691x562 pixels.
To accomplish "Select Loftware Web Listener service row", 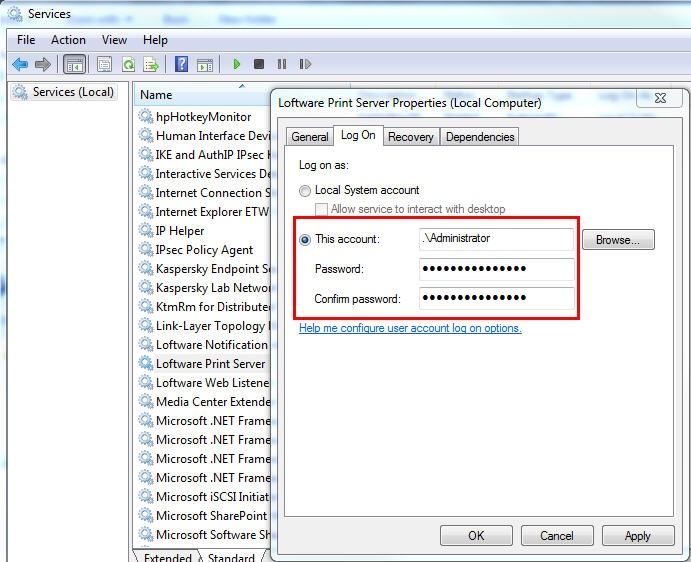I will tap(203, 382).
